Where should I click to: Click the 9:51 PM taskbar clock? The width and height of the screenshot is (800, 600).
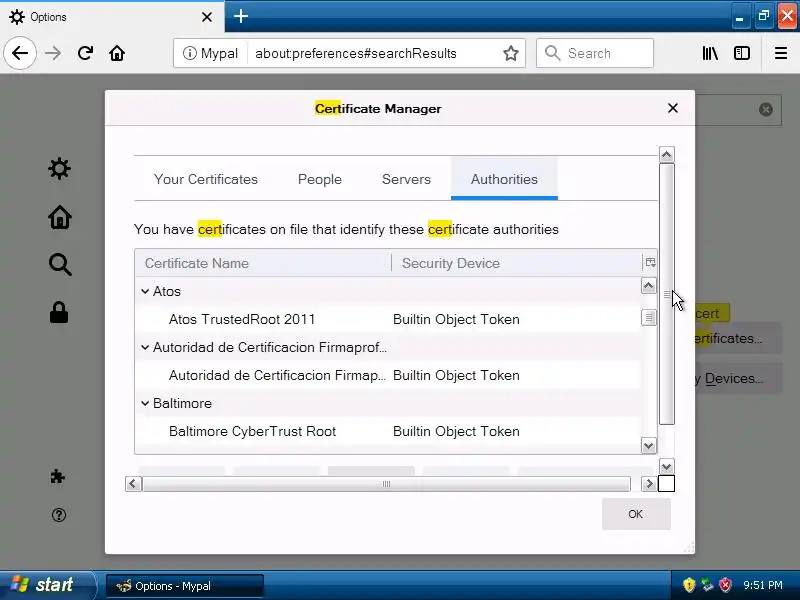click(763, 585)
